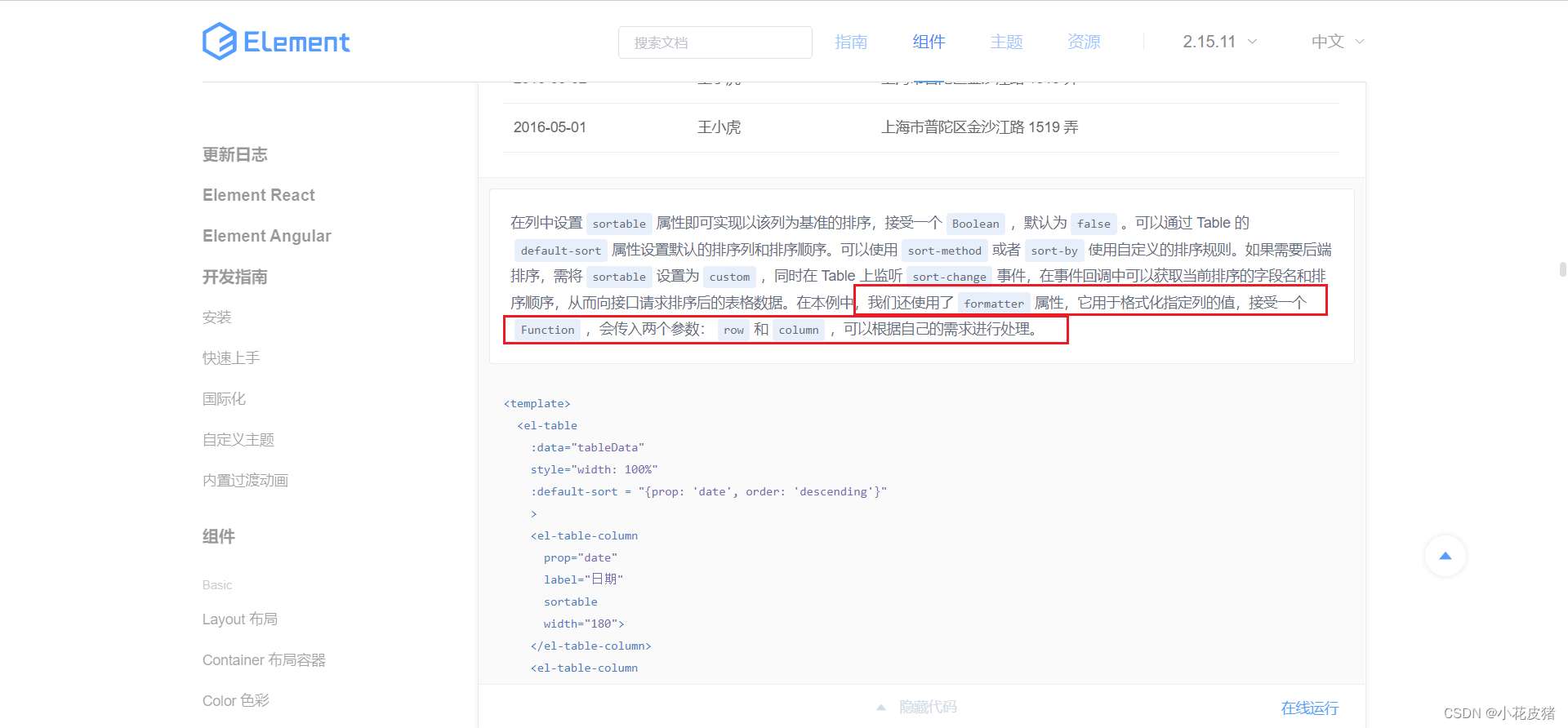Select 安装 in the sidebar
Viewport: 1568px width, 728px height.
[x=217, y=317]
